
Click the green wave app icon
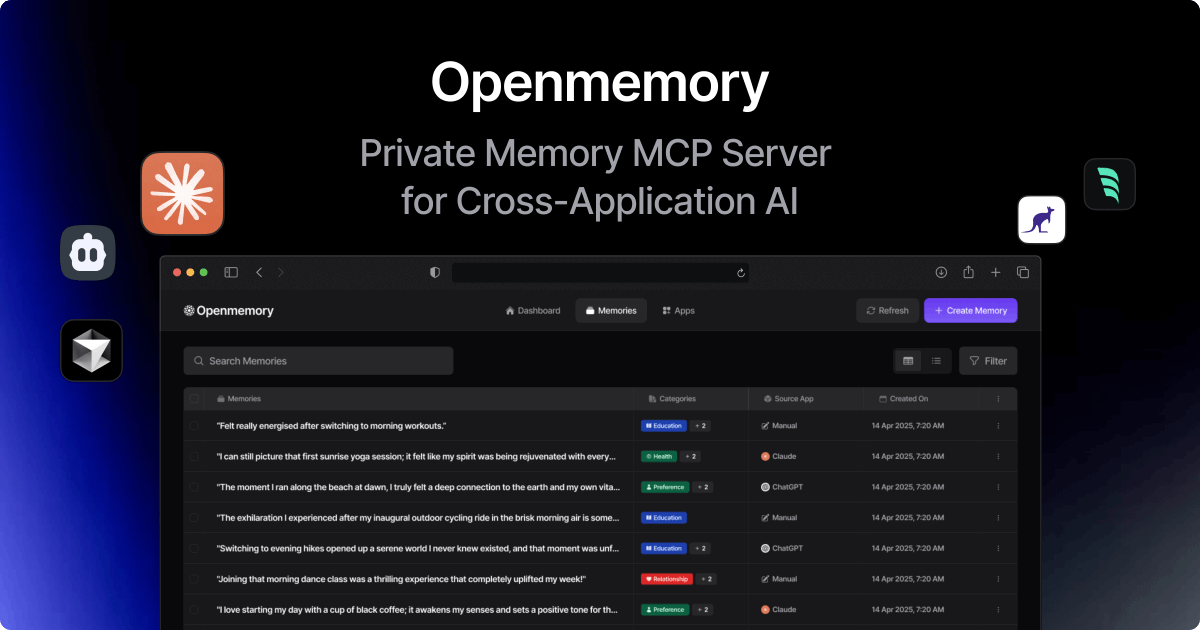1109,184
